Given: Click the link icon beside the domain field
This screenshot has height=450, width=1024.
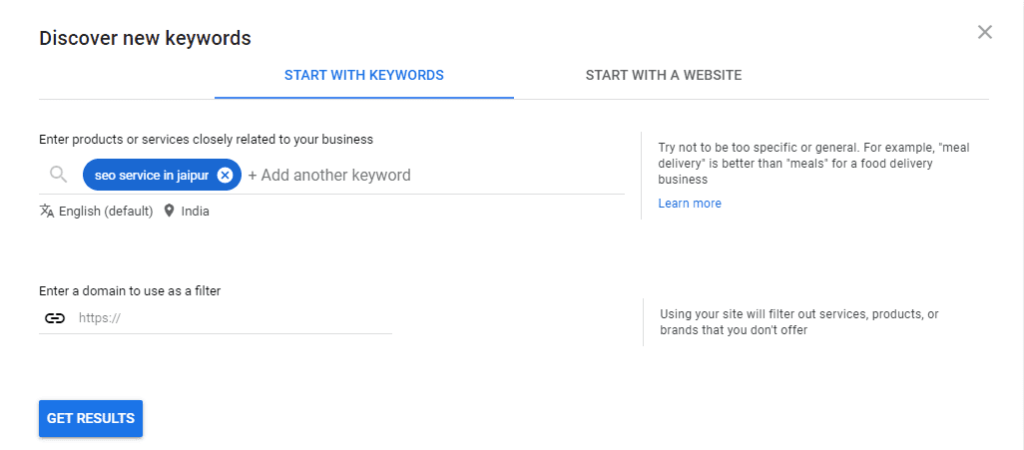Looking at the screenshot, I should click(55, 318).
